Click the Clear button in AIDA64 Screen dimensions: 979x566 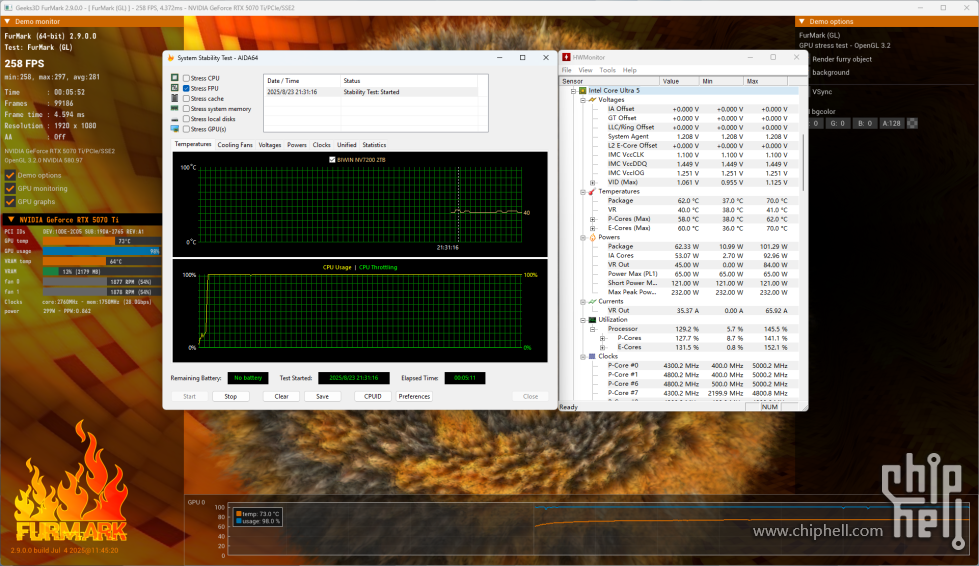point(282,396)
